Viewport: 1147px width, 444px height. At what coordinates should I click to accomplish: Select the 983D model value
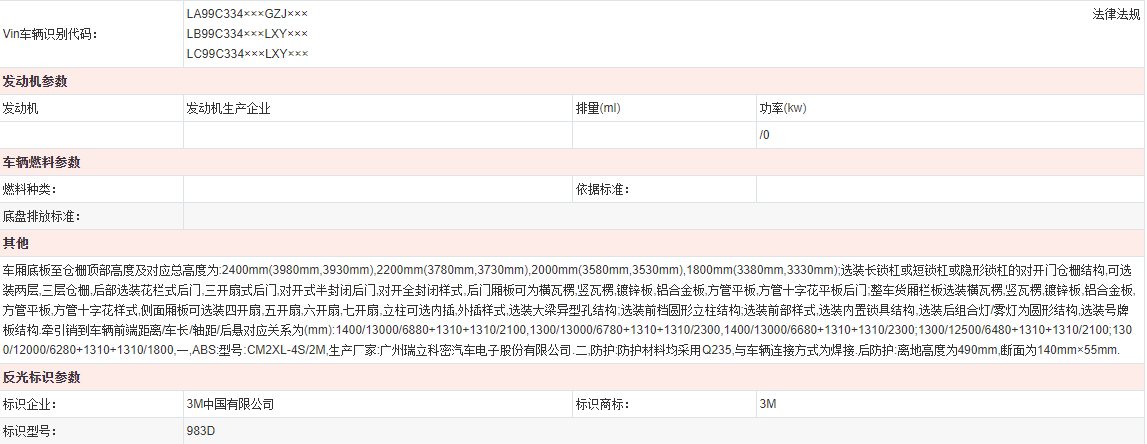[x=201, y=432]
